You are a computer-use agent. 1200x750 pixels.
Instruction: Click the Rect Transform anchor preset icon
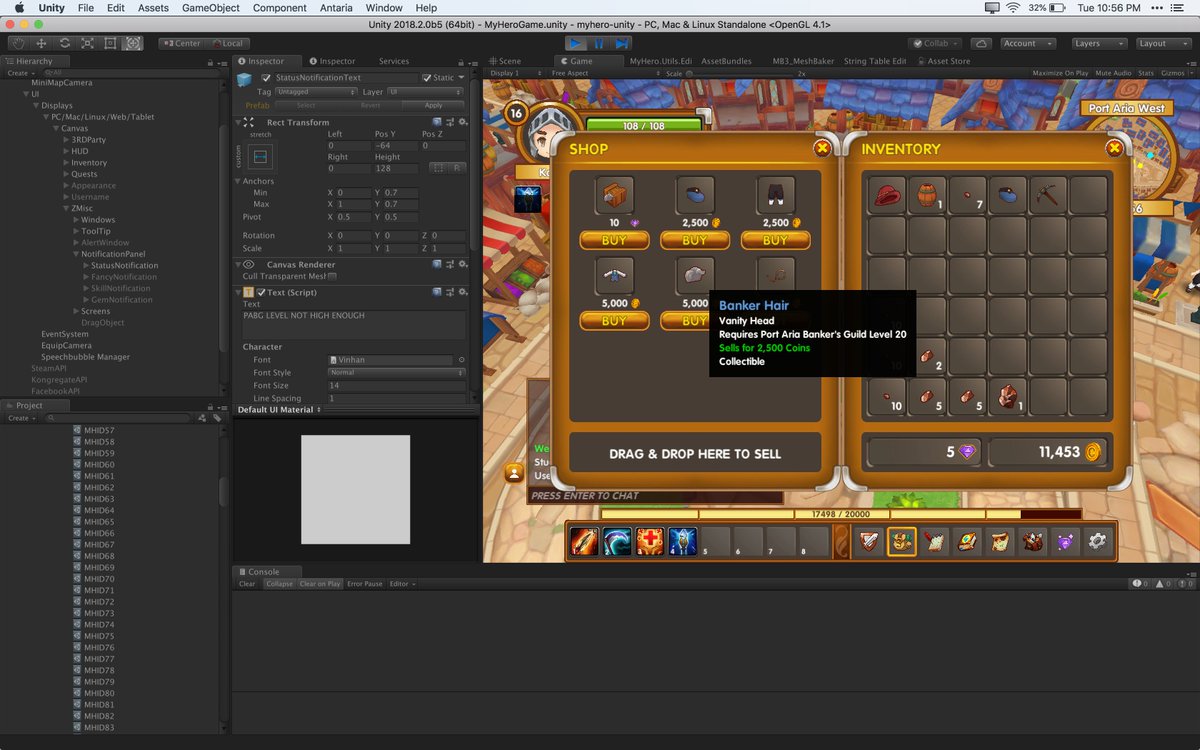(x=260, y=157)
